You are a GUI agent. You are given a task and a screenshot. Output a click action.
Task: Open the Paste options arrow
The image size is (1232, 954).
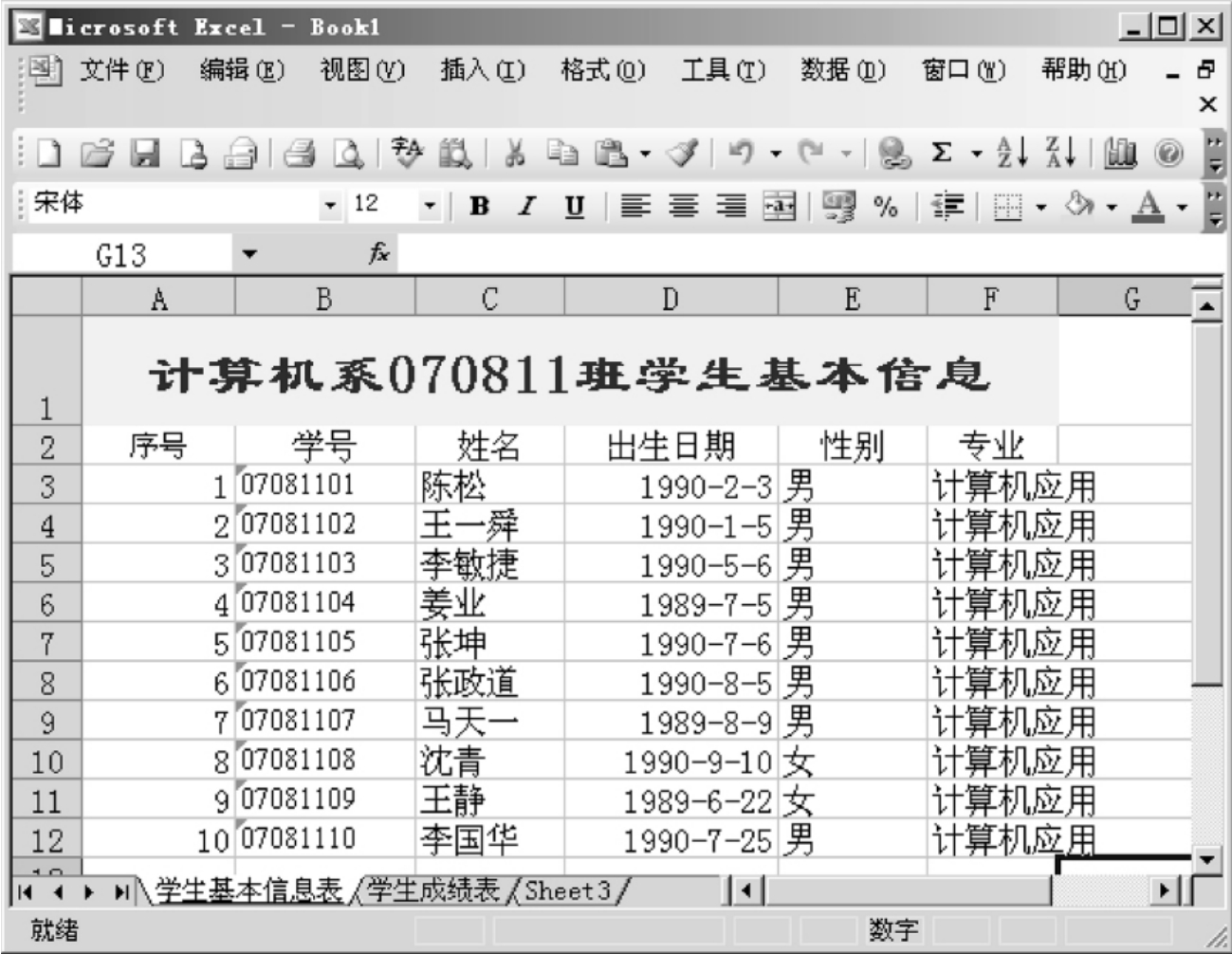[x=645, y=154]
